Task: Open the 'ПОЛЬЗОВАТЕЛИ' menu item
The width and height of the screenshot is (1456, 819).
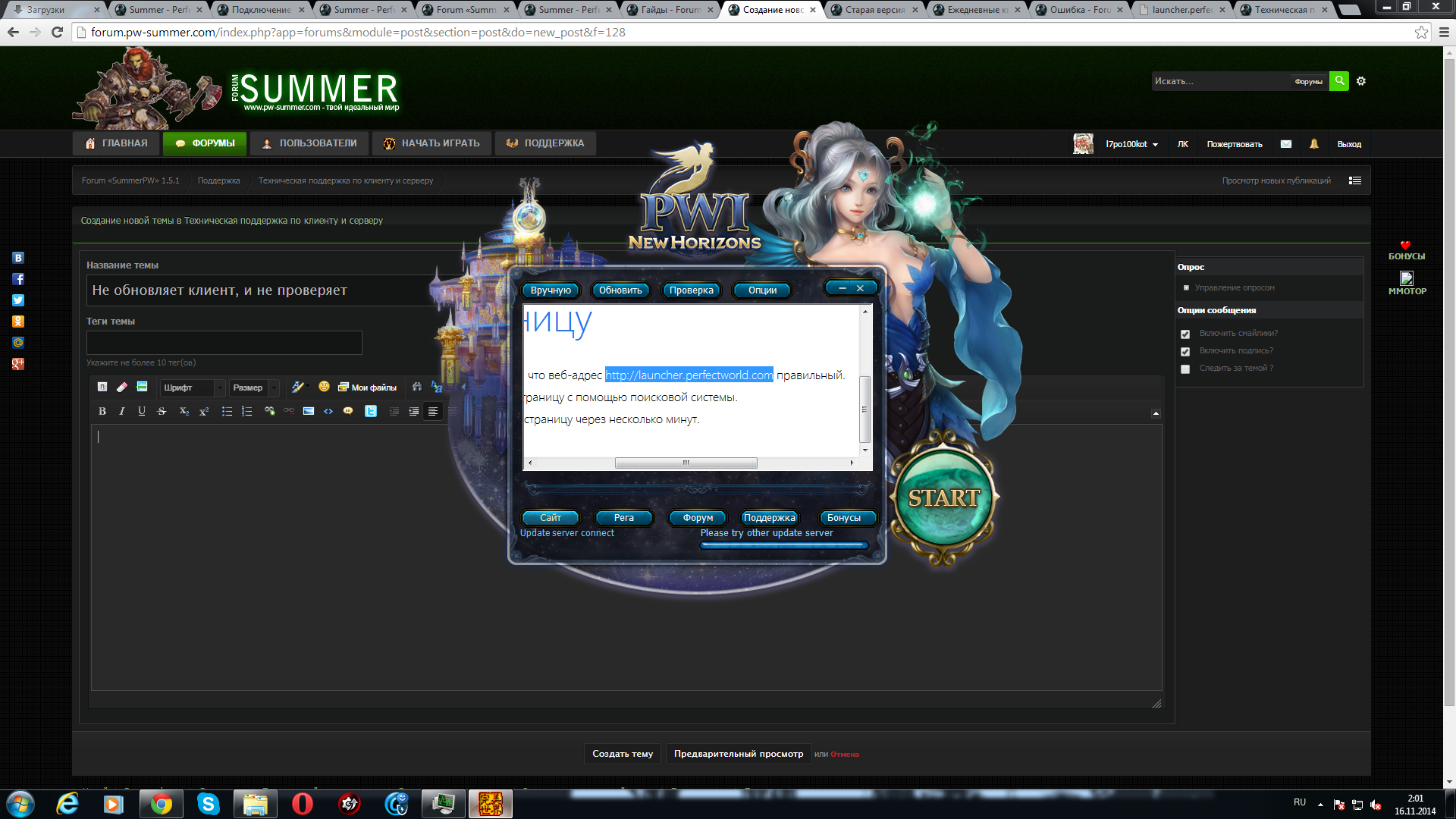Action: (x=309, y=143)
